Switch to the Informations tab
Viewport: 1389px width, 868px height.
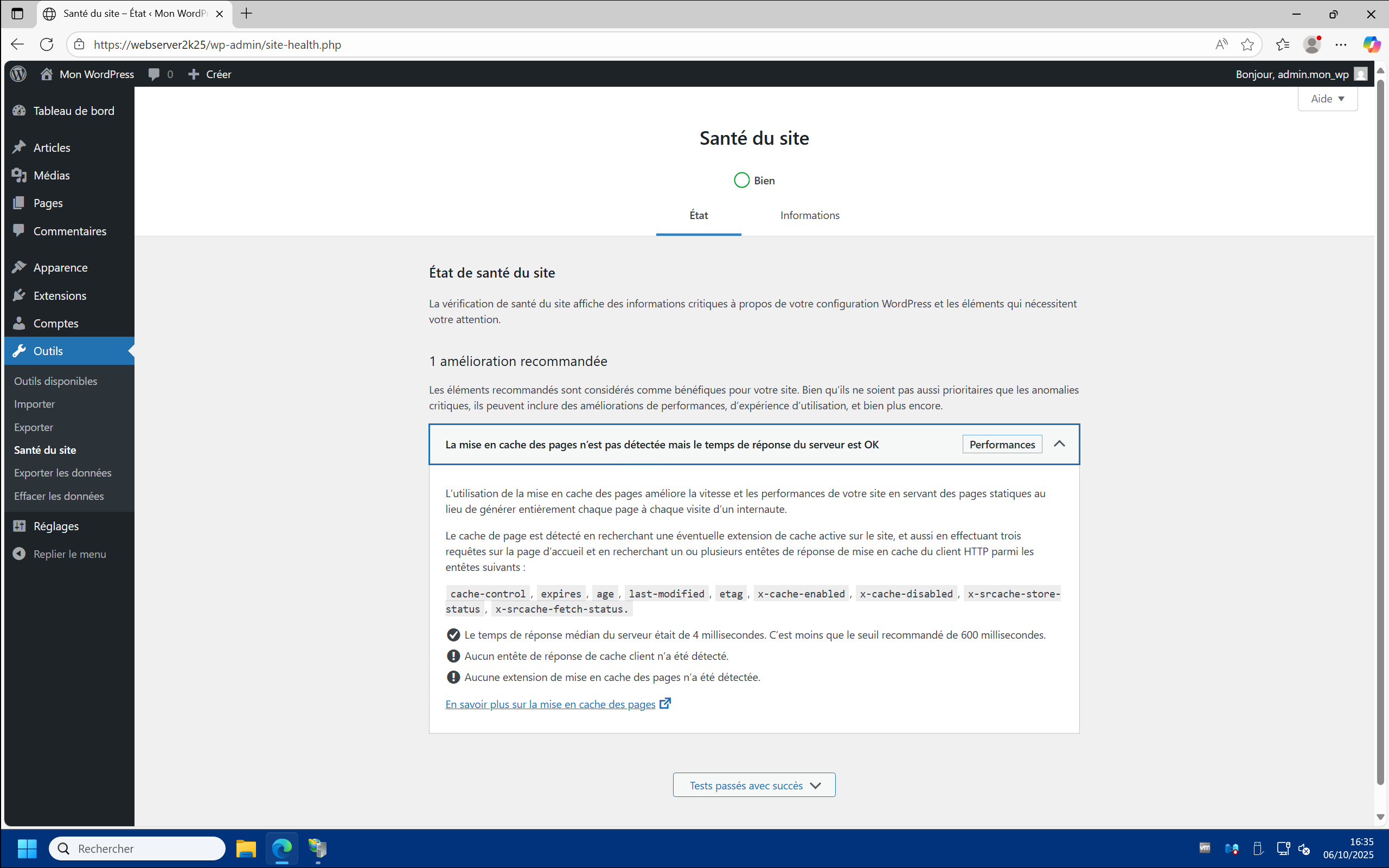tap(809, 215)
